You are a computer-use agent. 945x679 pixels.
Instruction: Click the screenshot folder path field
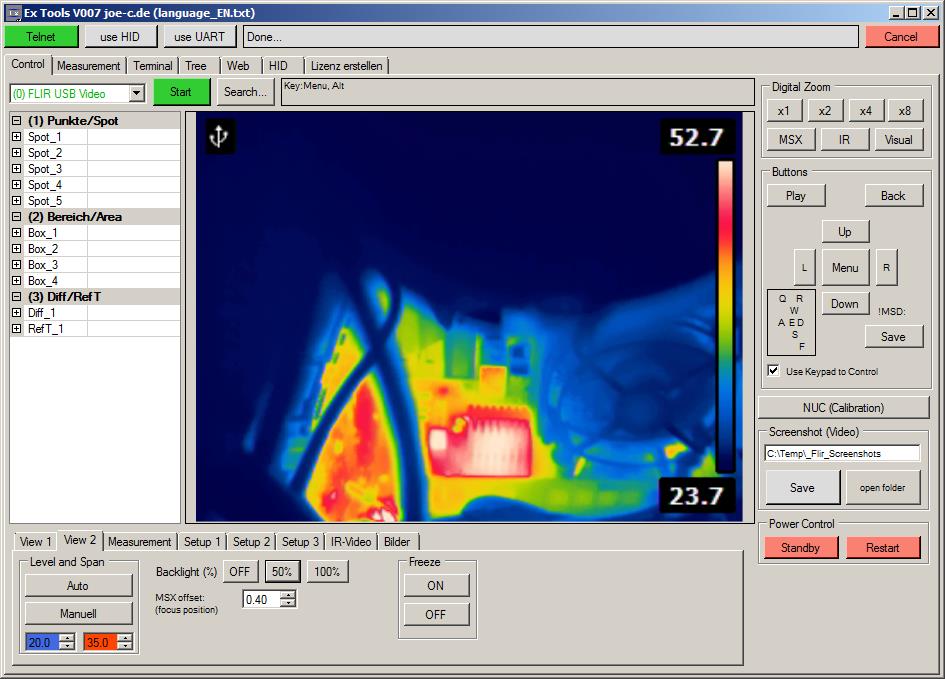(842, 454)
